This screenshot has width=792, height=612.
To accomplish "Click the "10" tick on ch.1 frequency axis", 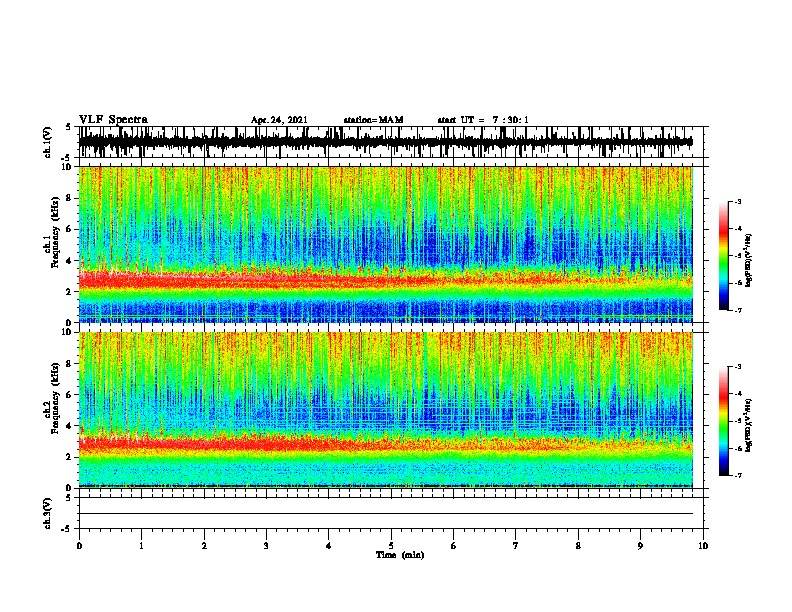I will click(x=69, y=167).
